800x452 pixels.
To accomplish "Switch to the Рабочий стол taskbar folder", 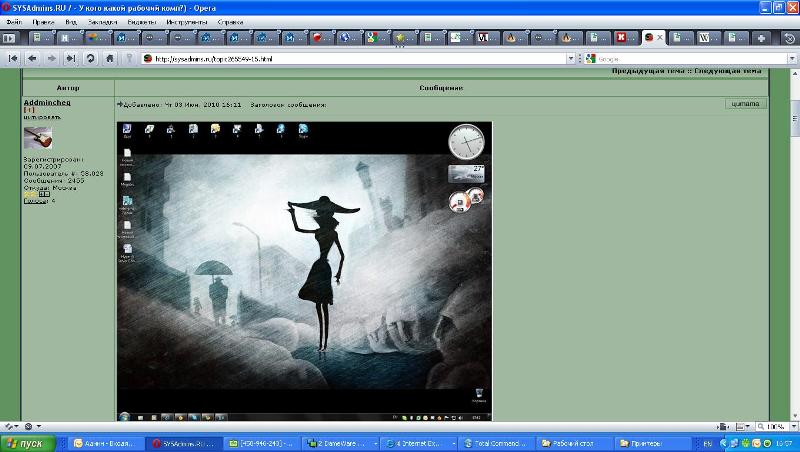I will [574, 443].
